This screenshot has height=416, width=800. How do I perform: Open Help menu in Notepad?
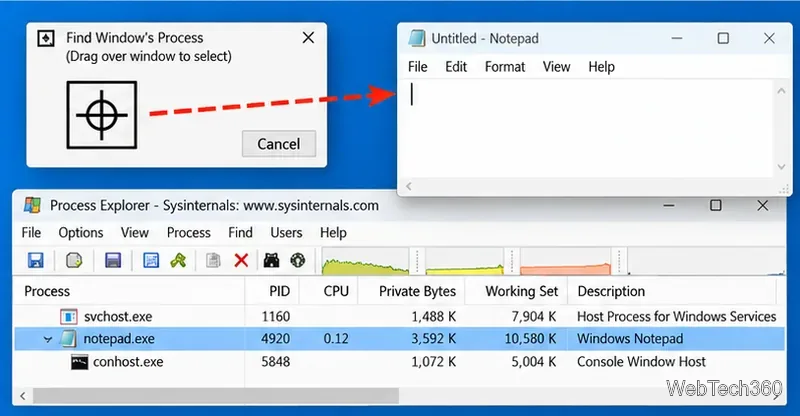tap(602, 67)
